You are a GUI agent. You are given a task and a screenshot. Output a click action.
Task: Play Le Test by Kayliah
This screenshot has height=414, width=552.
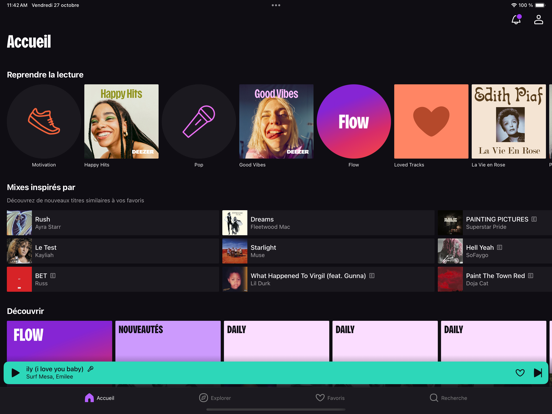113,251
